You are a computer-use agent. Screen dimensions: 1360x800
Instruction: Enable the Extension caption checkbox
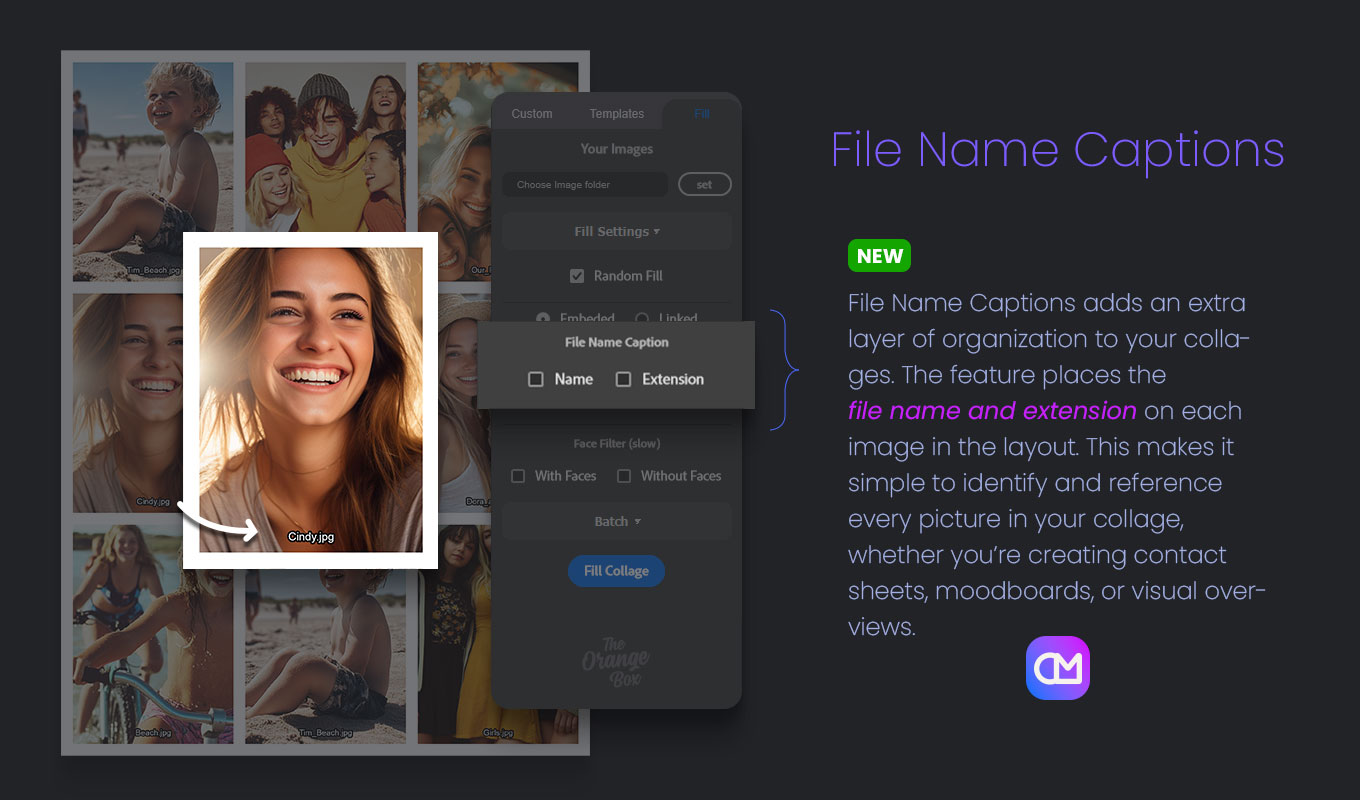[x=624, y=379]
